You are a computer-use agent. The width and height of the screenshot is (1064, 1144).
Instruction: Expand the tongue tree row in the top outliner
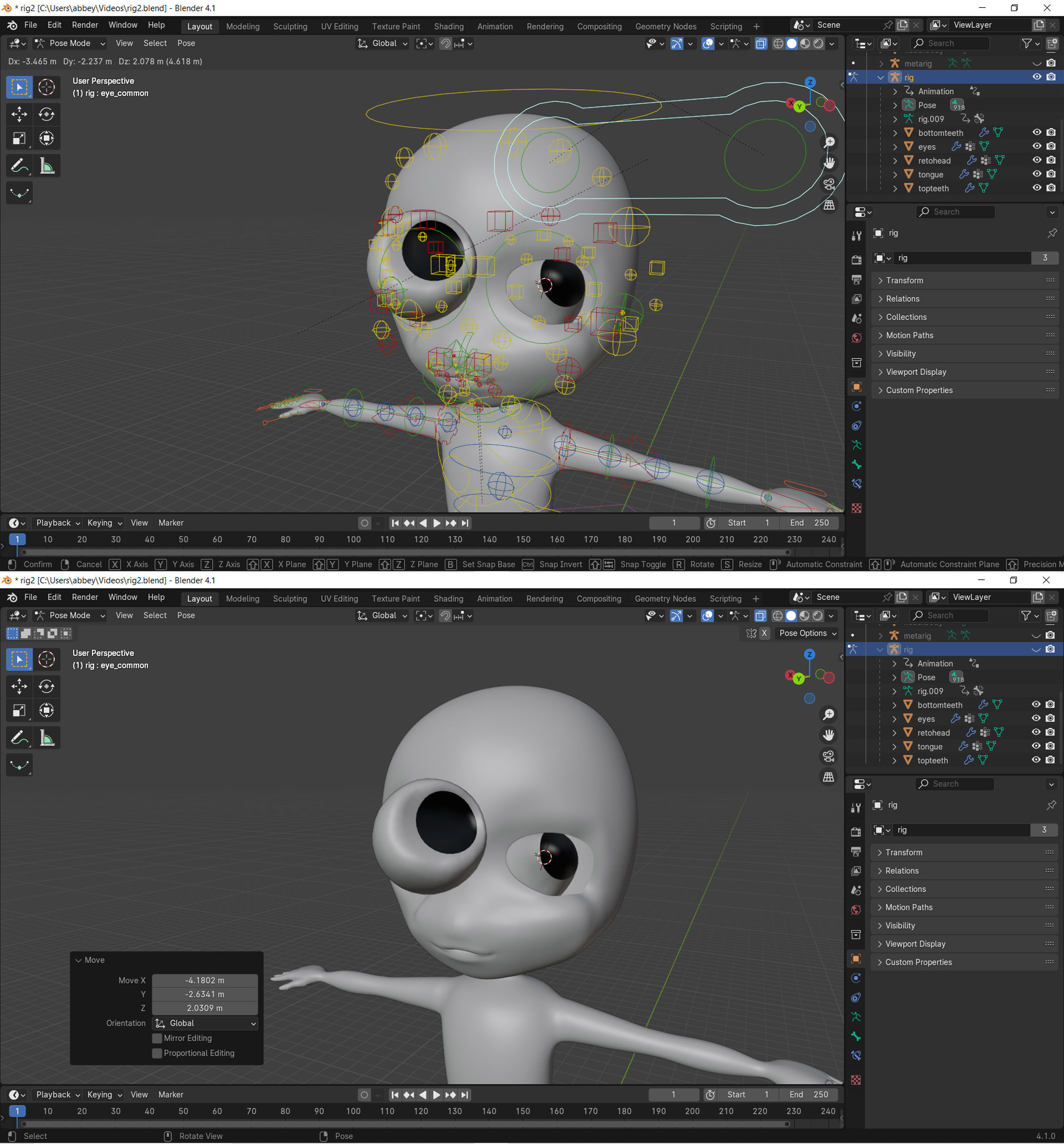pos(895,174)
